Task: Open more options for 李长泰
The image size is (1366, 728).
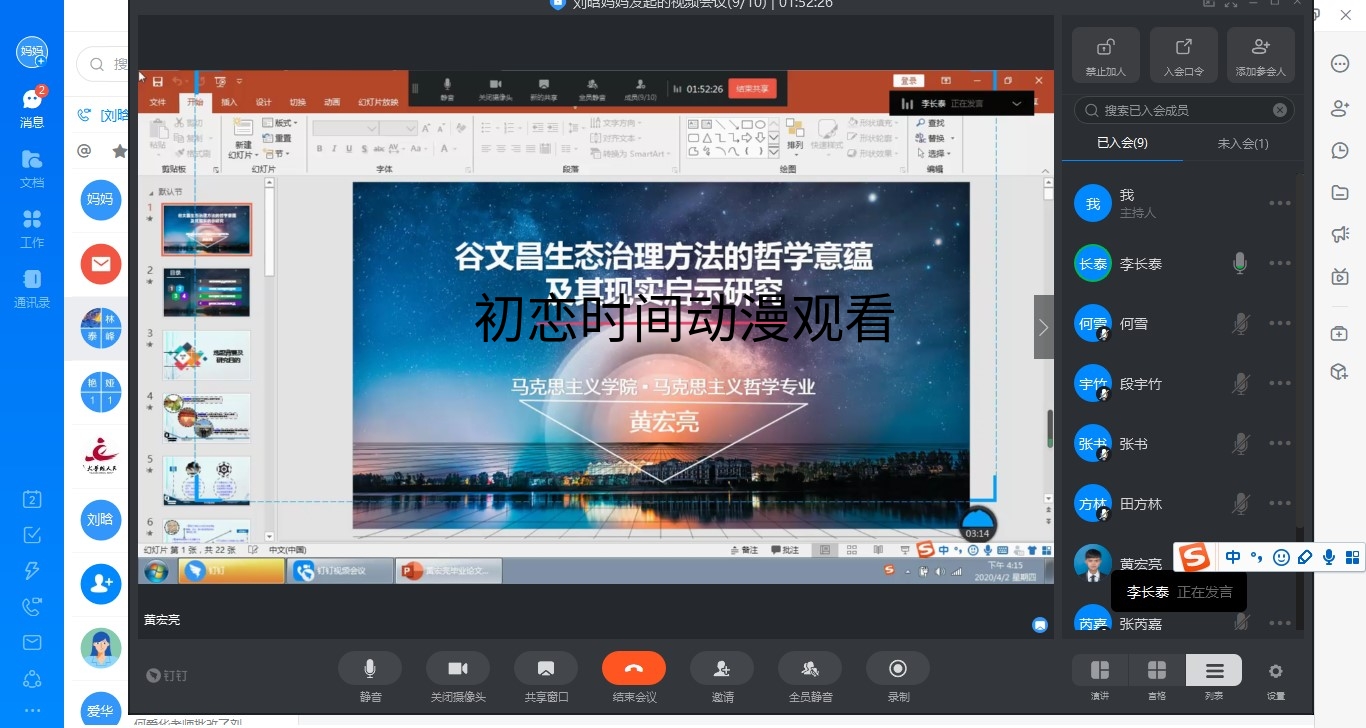Action: (x=1280, y=263)
